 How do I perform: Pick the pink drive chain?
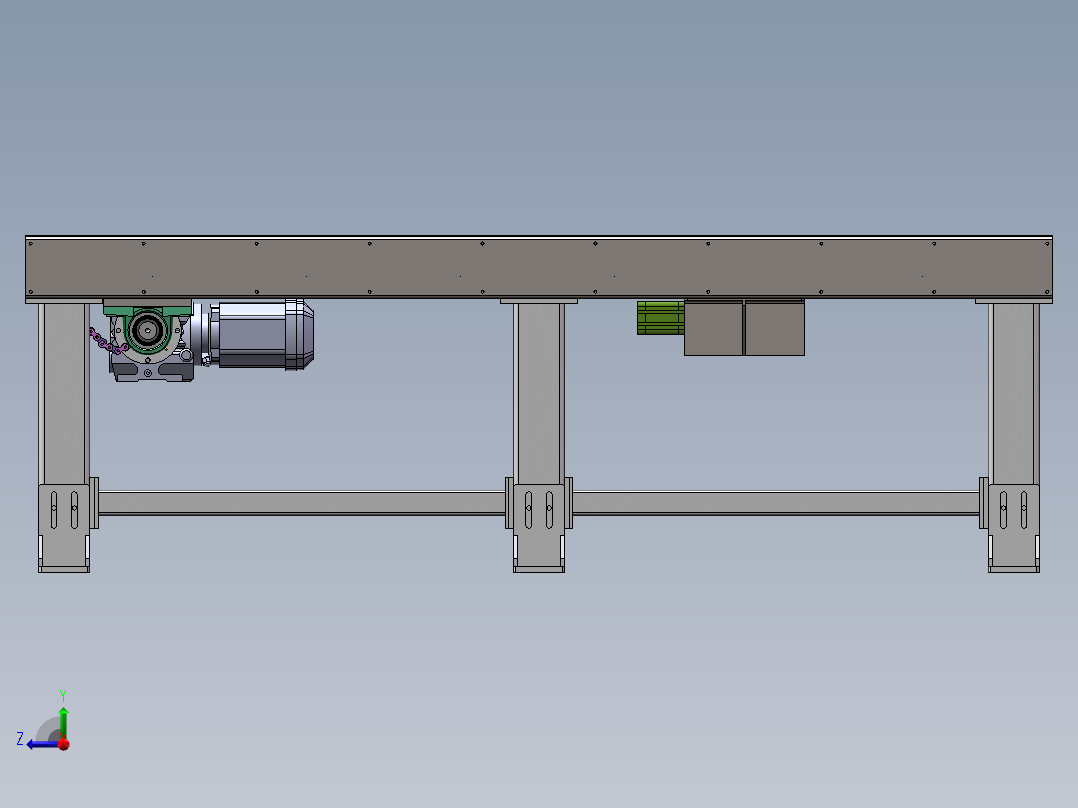(107, 341)
